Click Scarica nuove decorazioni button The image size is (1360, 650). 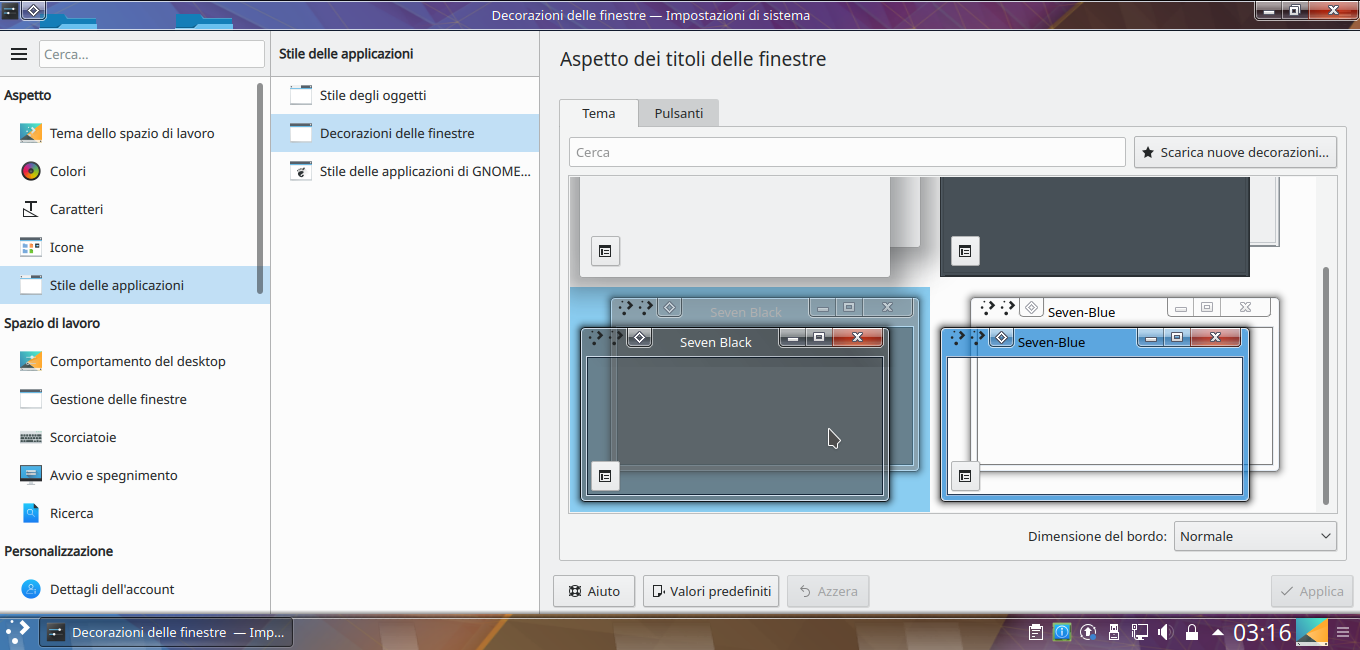[x=1235, y=152]
